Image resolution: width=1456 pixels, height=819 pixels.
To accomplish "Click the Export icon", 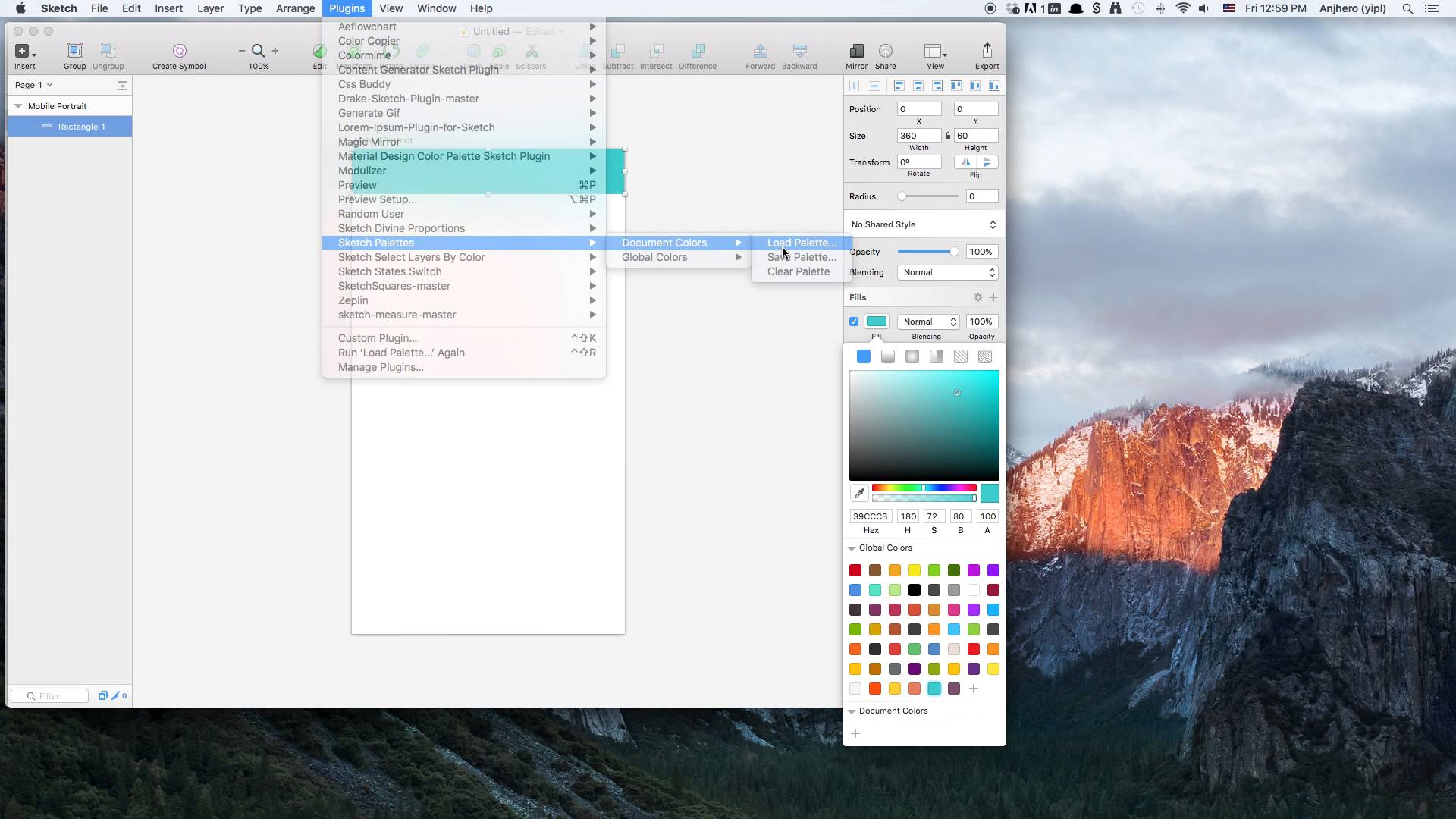I will coord(987,53).
